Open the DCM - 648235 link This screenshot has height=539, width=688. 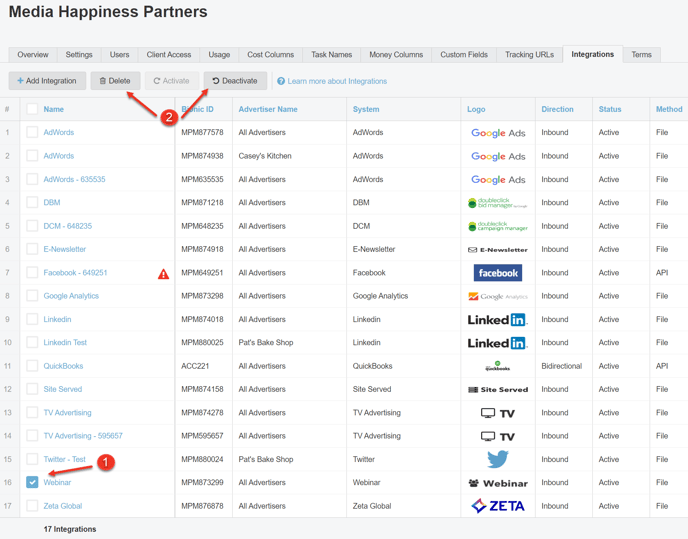tap(68, 226)
